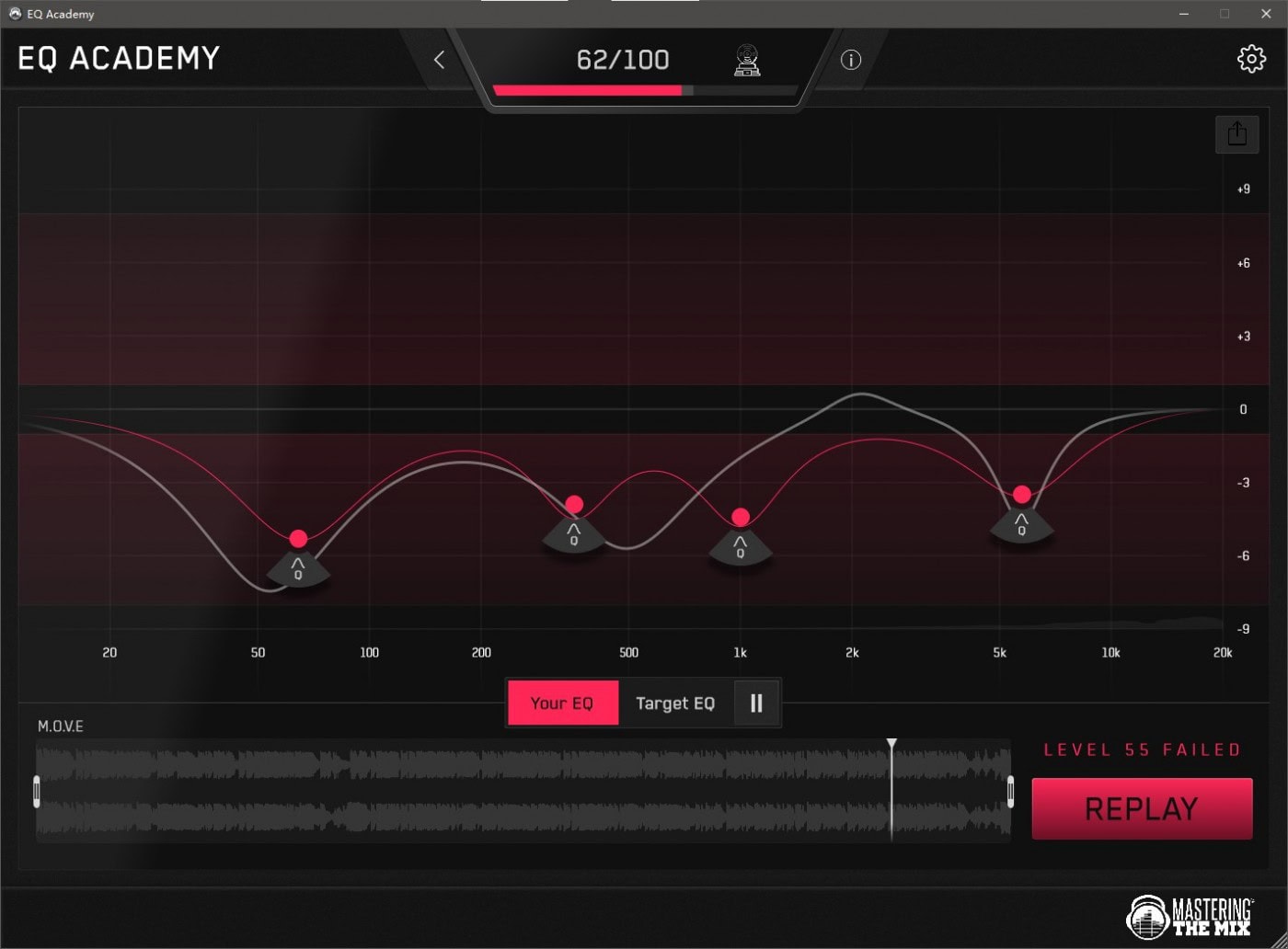Switch to Your EQ view
The height and width of the screenshot is (949, 1288).
[x=562, y=703]
